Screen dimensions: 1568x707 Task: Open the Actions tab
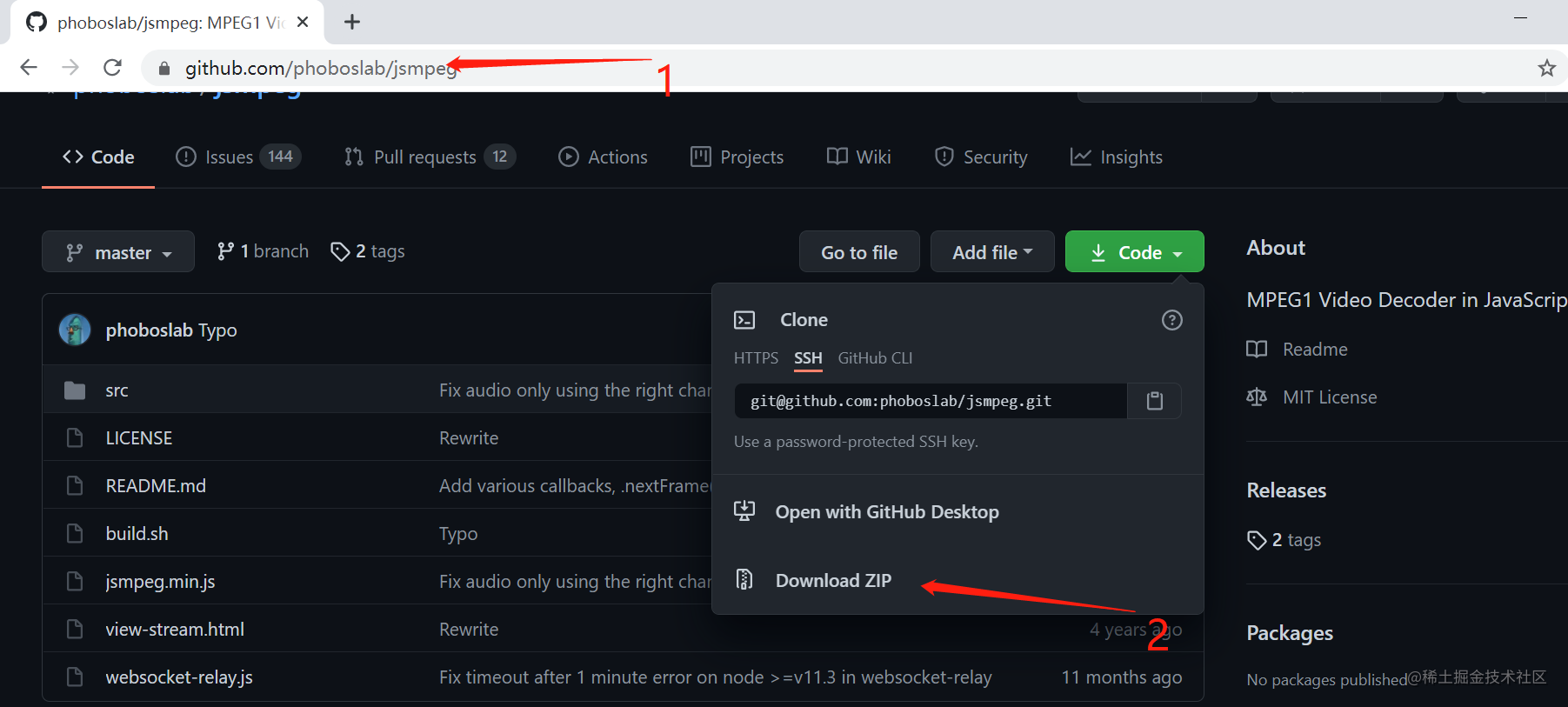pyautogui.click(x=603, y=157)
